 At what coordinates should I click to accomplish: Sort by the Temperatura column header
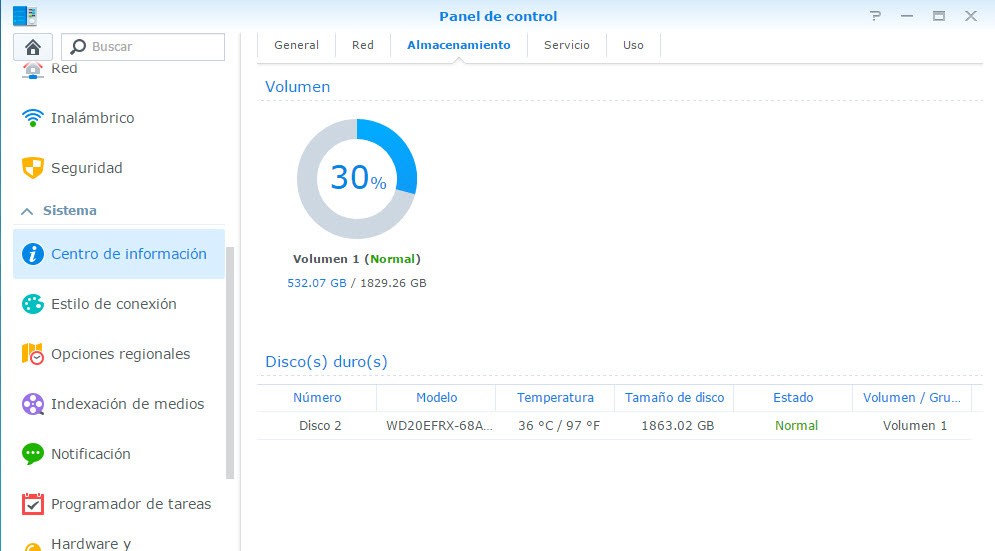(x=555, y=398)
